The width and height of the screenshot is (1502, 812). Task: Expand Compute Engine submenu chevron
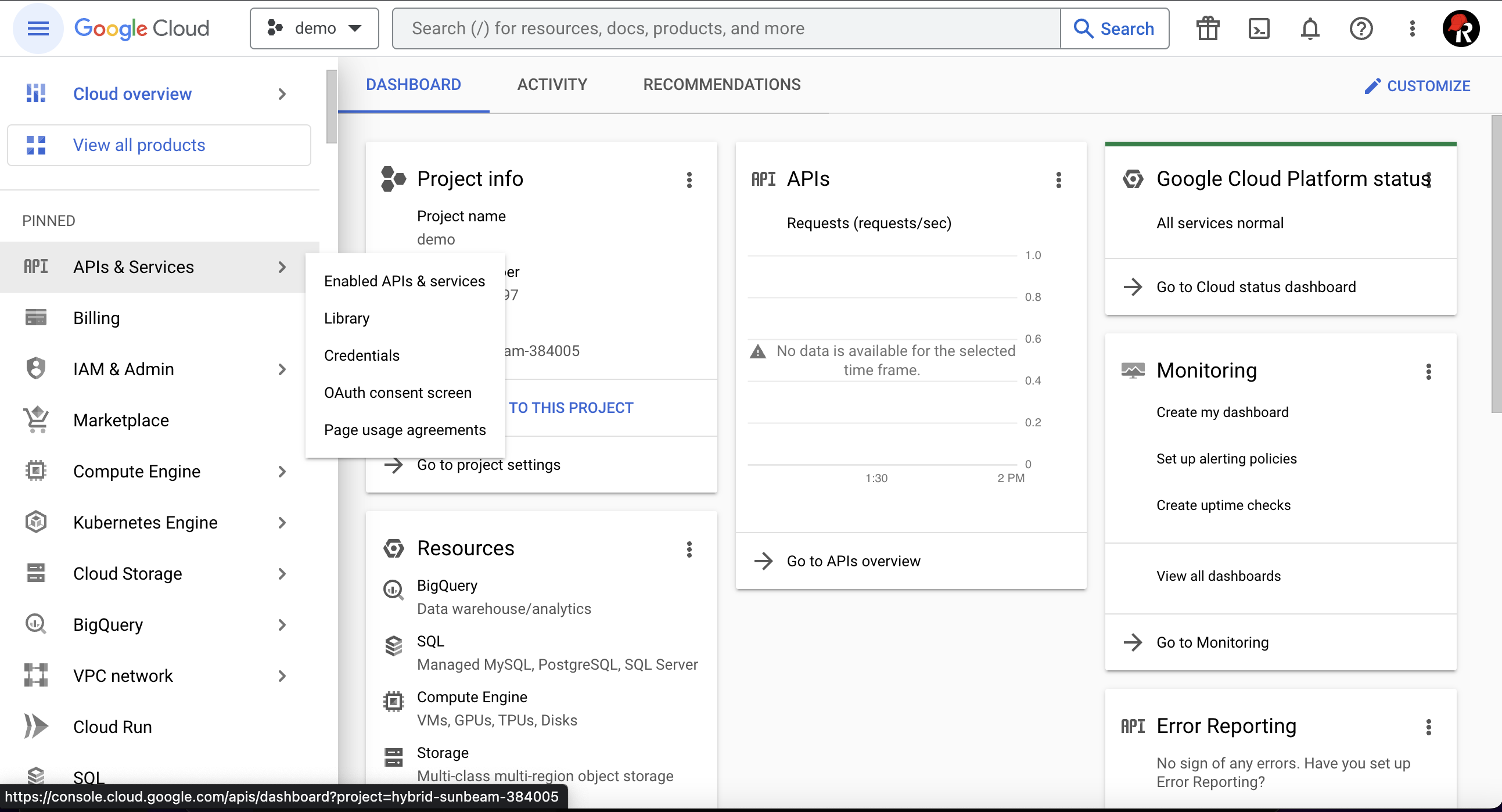pyautogui.click(x=282, y=472)
